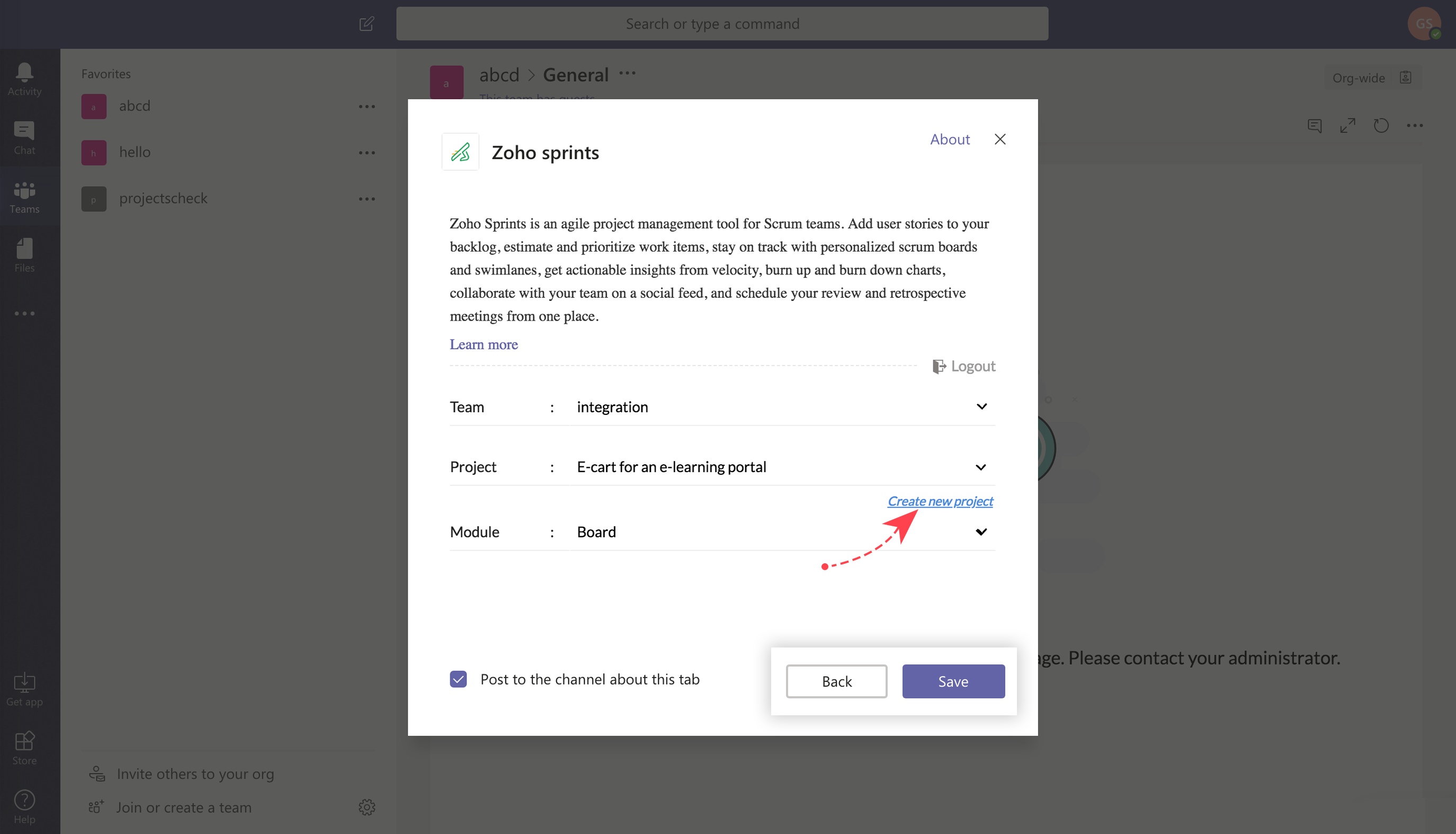The image size is (1456, 834).
Task: Select the projectscheck team
Action: [x=163, y=198]
